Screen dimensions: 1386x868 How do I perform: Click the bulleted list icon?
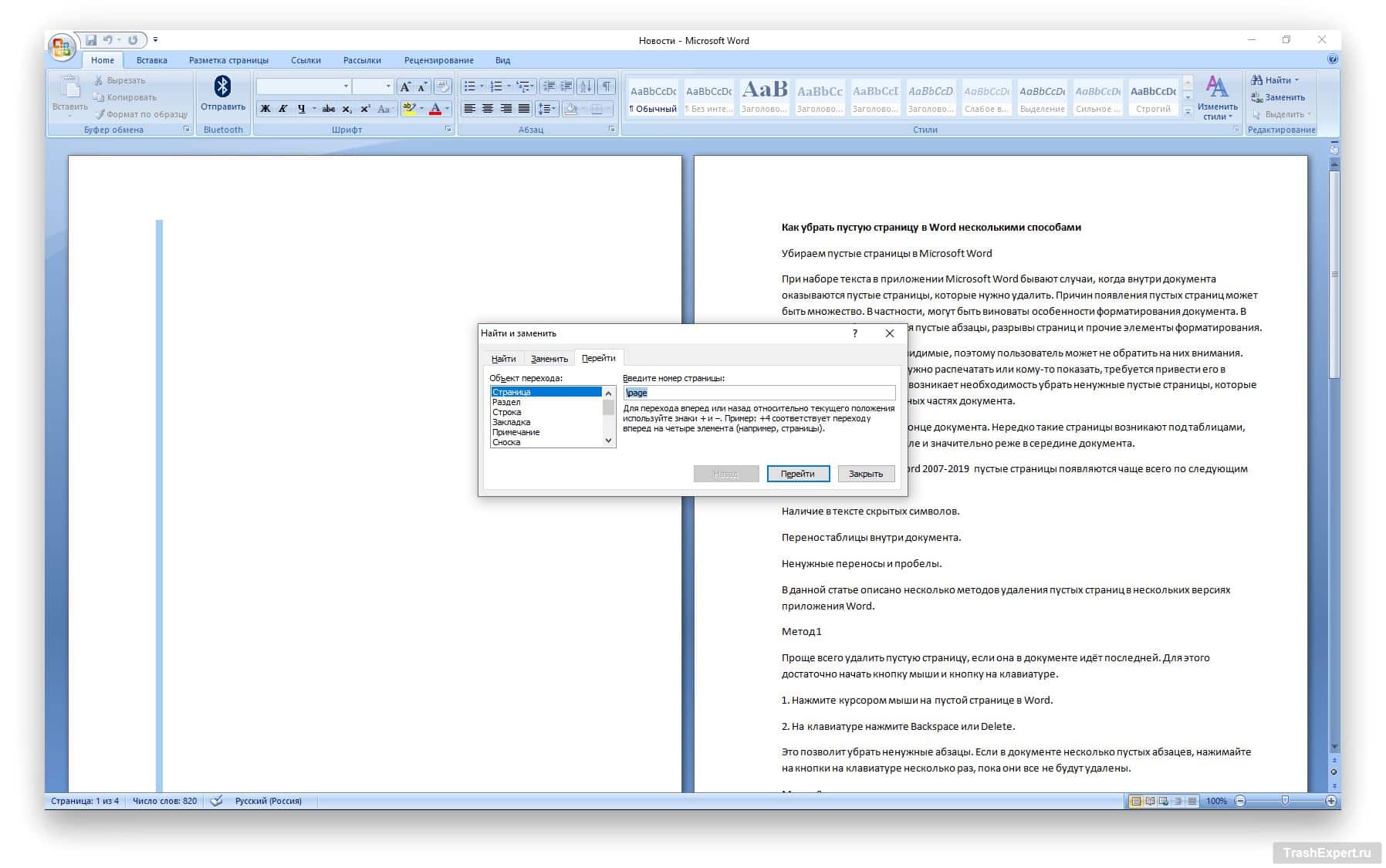[x=470, y=86]
